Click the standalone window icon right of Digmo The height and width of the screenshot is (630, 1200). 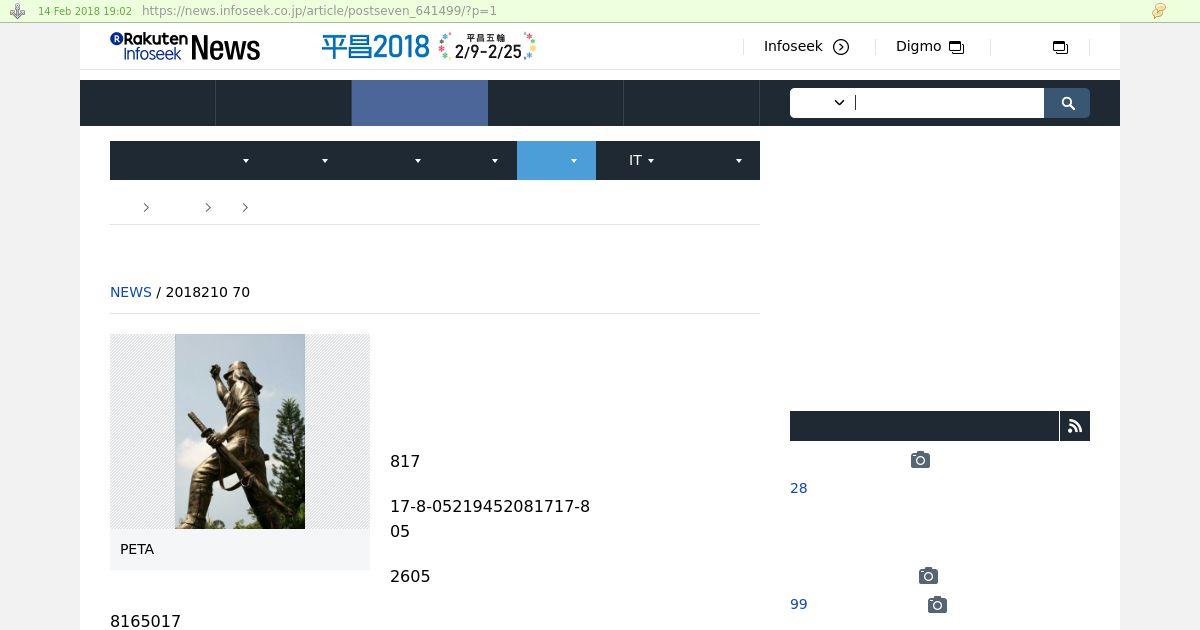(1060, 47)
